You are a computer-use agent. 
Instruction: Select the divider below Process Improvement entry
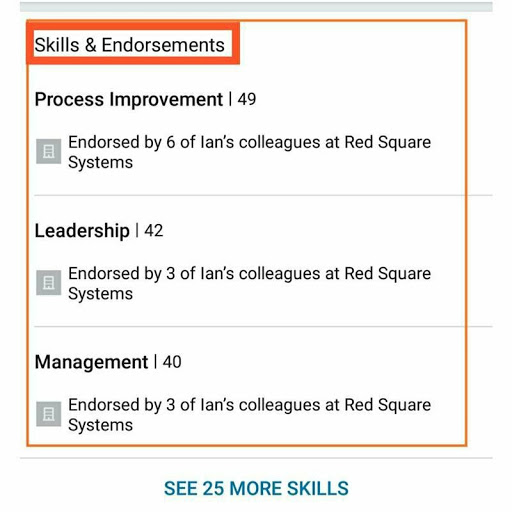(x=263, y=195)
